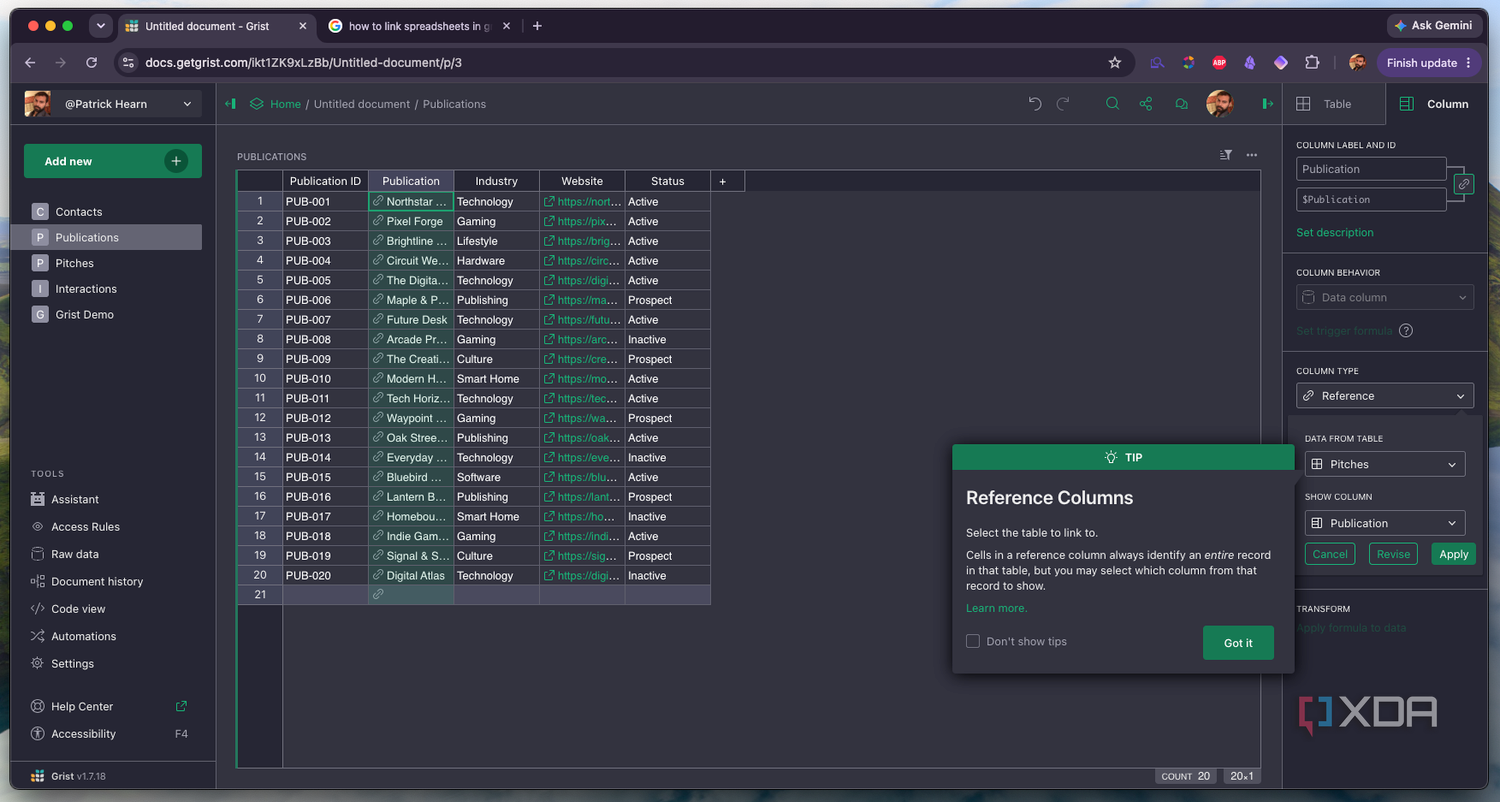This screenshot has width=1500, height=802.
Task: Open the comments discussion icon
Action: point(1181,104)
